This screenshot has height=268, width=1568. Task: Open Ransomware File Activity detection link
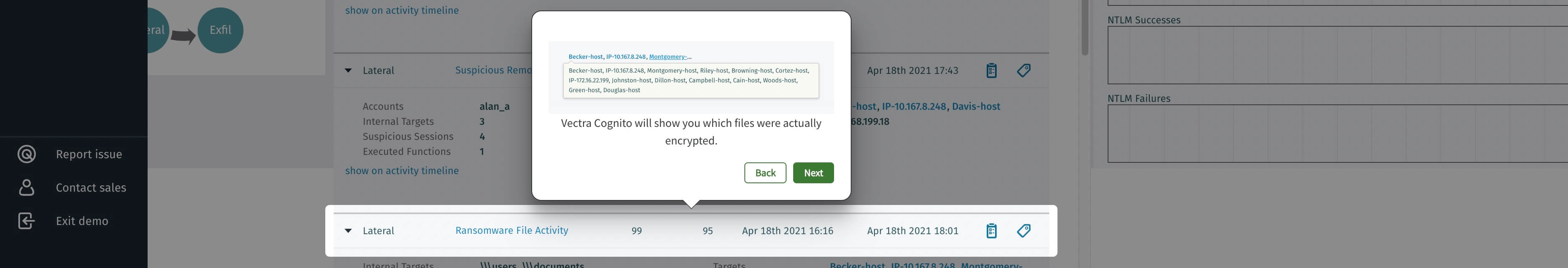[512, 230]
